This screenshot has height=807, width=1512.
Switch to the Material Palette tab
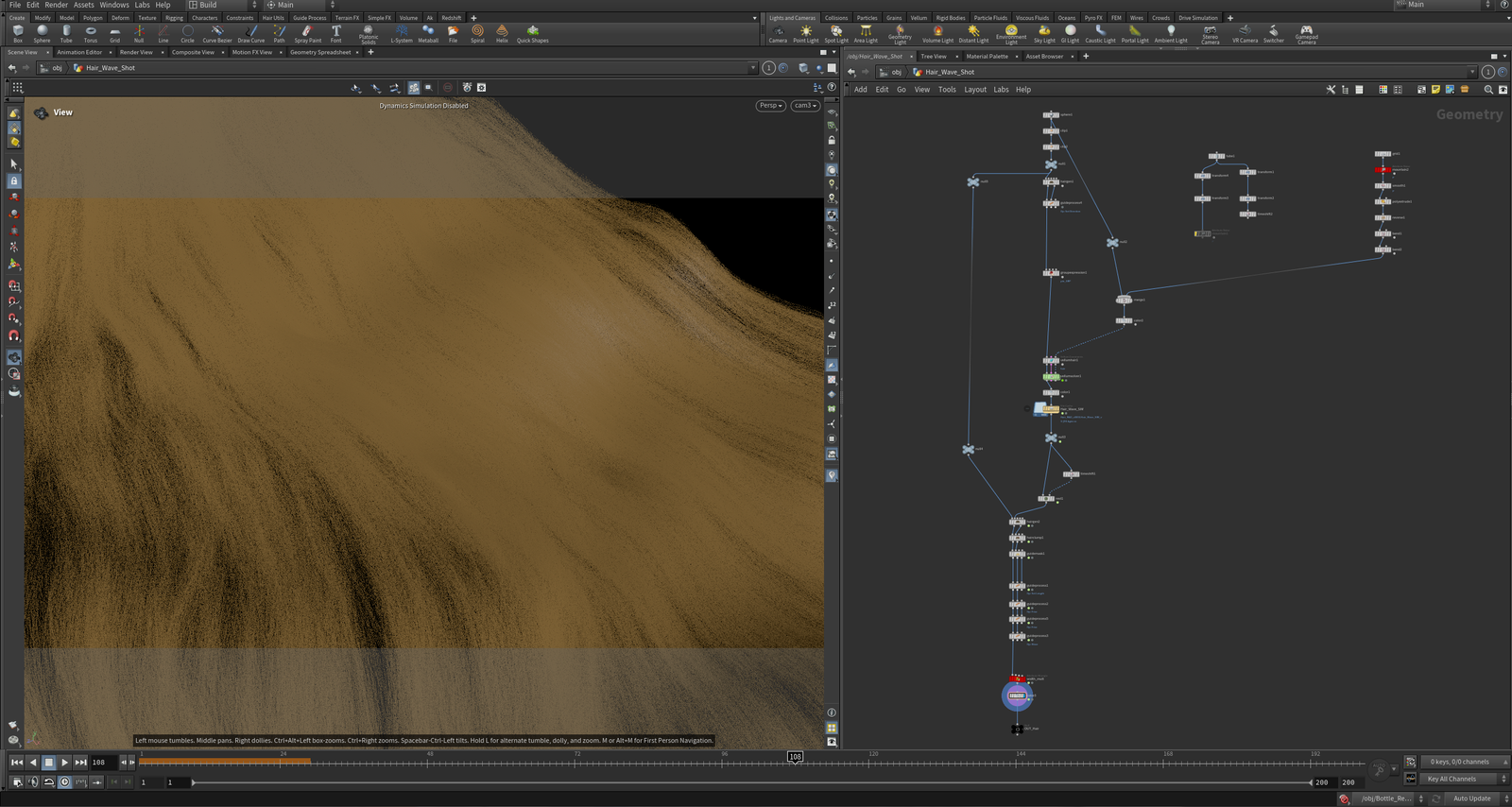[x=987, y=57]
